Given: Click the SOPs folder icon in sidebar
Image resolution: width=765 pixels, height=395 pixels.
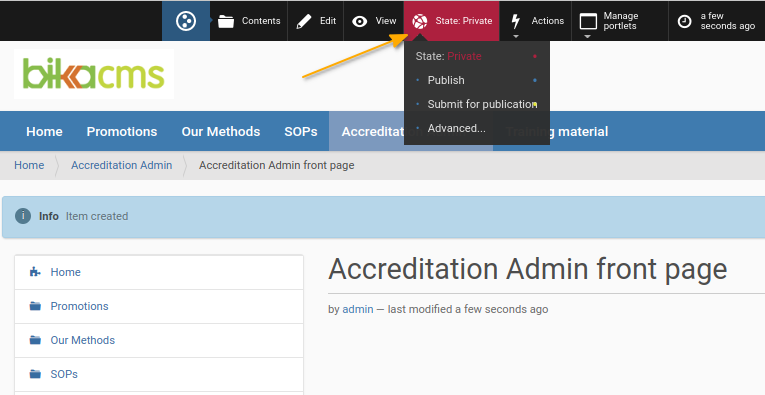Looking at the screenshot, I should 35,374.
